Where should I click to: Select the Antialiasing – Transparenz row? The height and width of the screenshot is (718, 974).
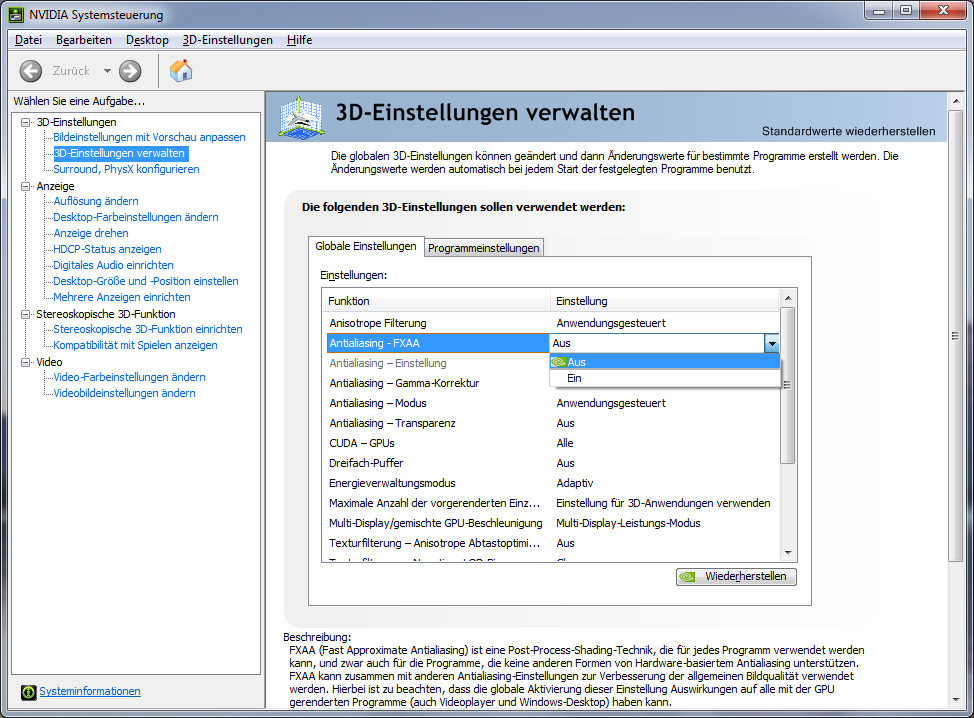tap(553, 423)
